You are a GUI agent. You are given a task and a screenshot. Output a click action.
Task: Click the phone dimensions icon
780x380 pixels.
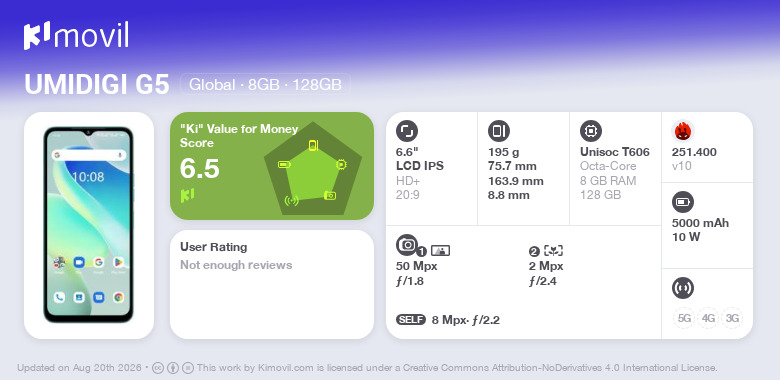[x=499, y=131]
